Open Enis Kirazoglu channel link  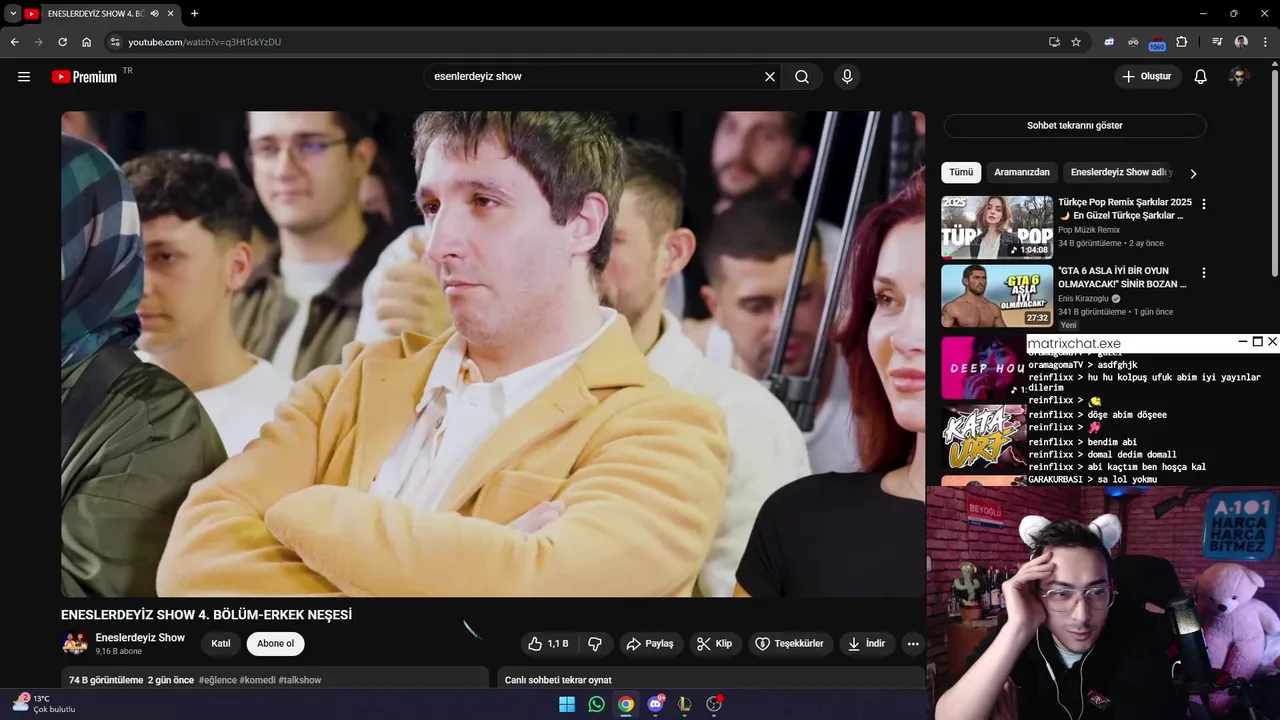coord(1083,299)
